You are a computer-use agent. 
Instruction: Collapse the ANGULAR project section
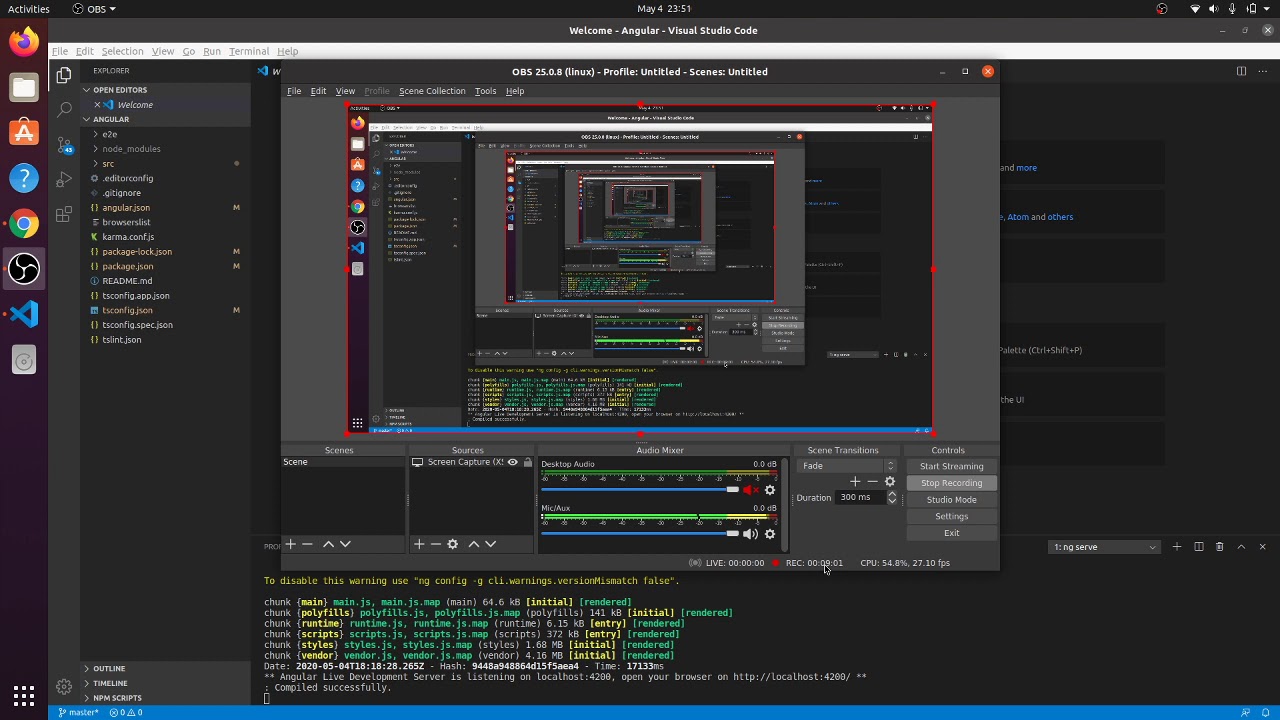click(165, 119)
